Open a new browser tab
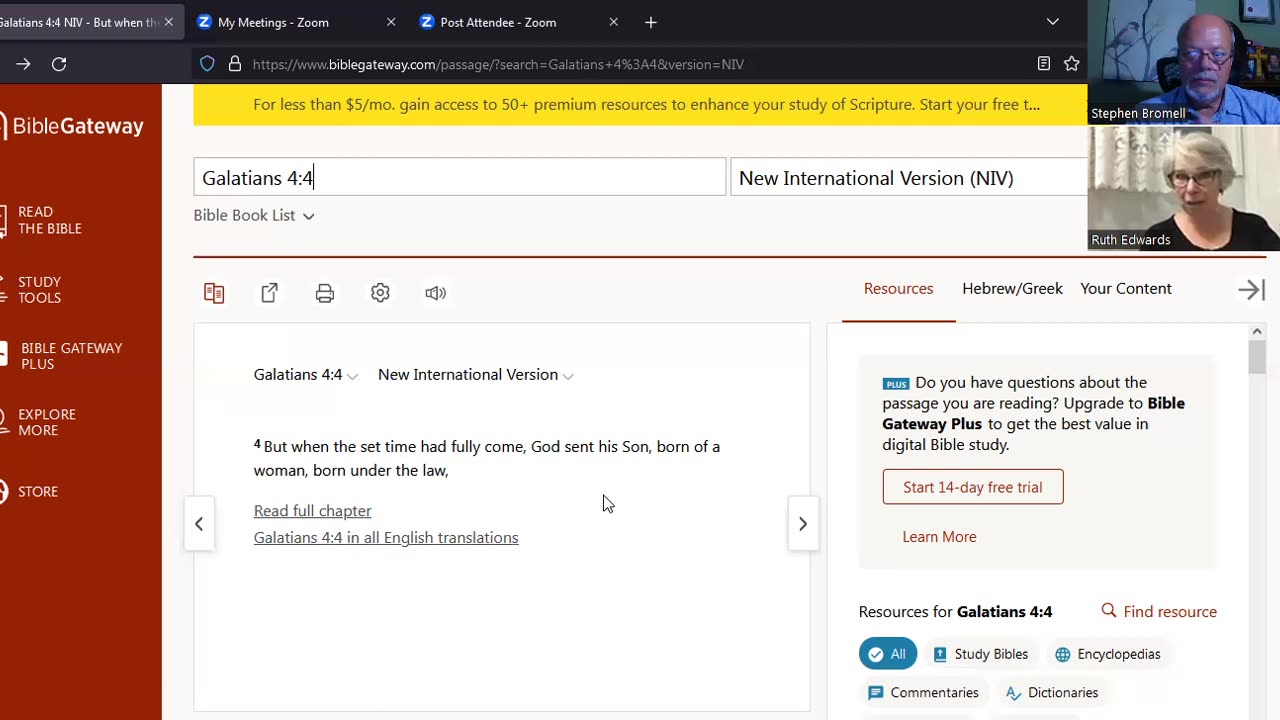Viewport: 1280px width, 720px height. point(651,22)
